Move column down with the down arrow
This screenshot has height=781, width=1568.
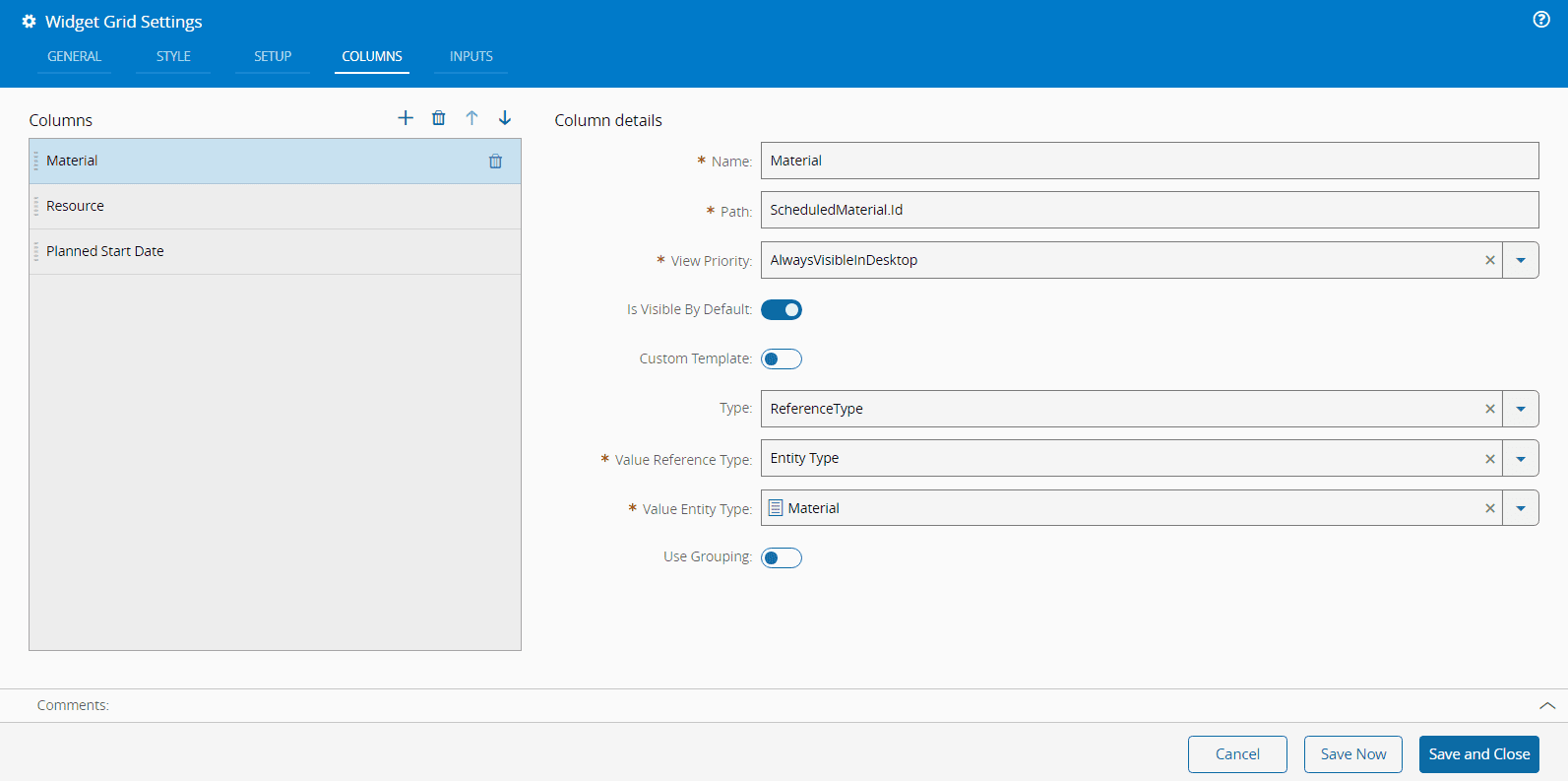click(x=505, y=118)
